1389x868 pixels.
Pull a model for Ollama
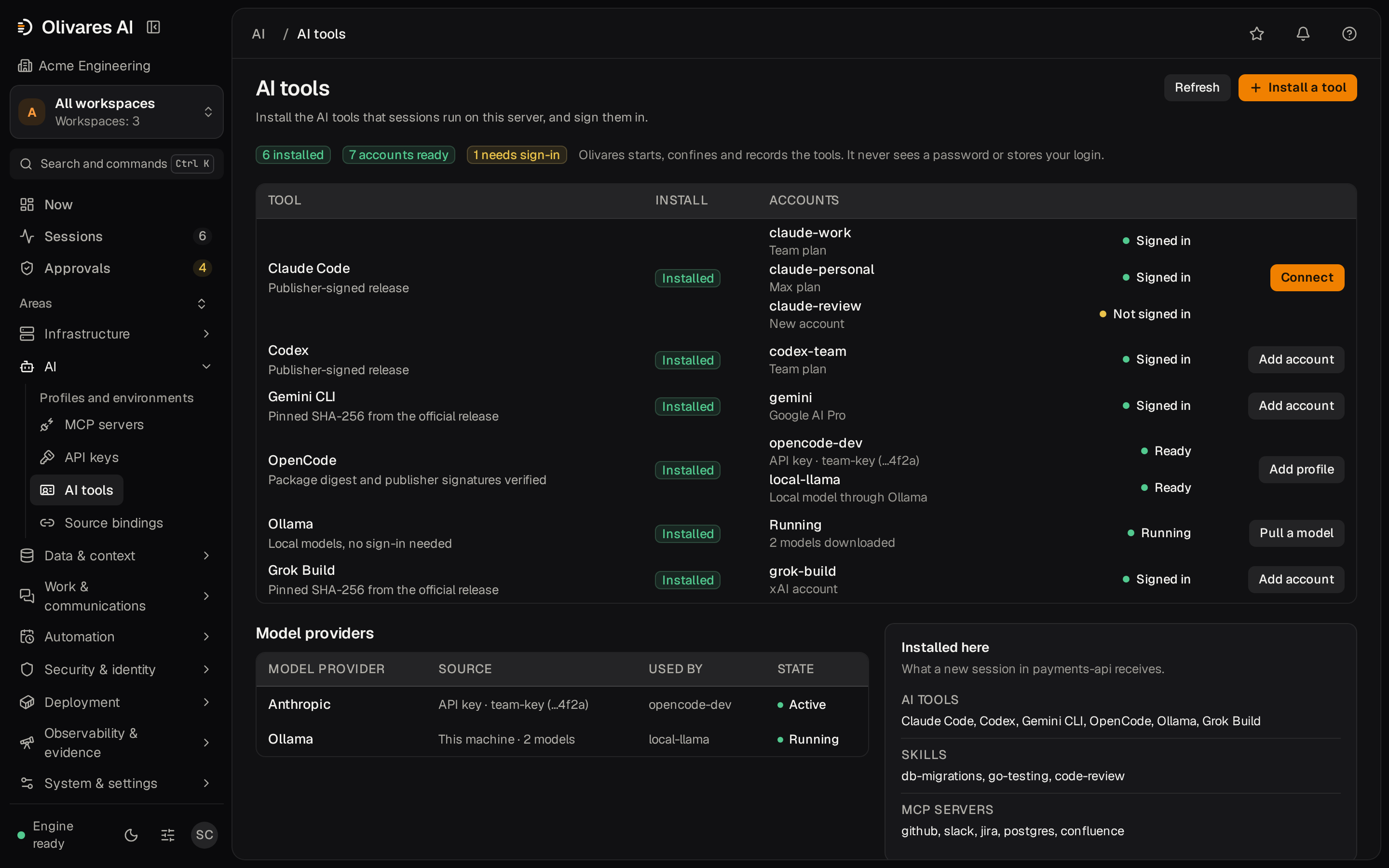click(x=1296, y=533)
